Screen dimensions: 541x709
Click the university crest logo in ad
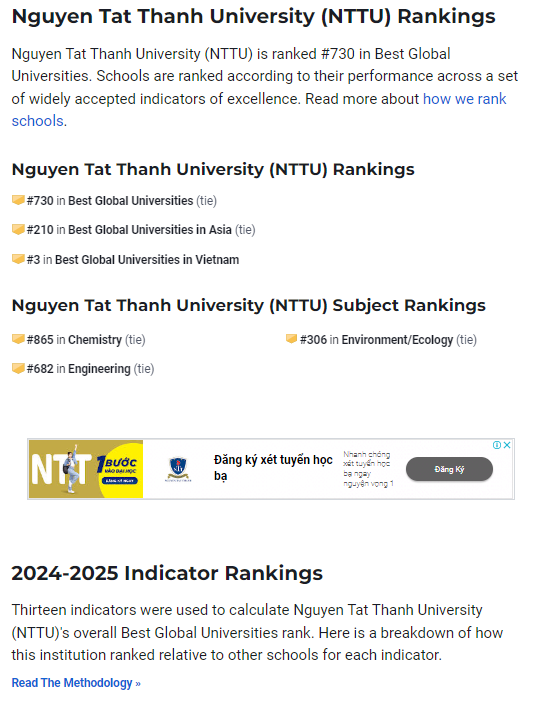pyautogui.click(x=178, y=469)
